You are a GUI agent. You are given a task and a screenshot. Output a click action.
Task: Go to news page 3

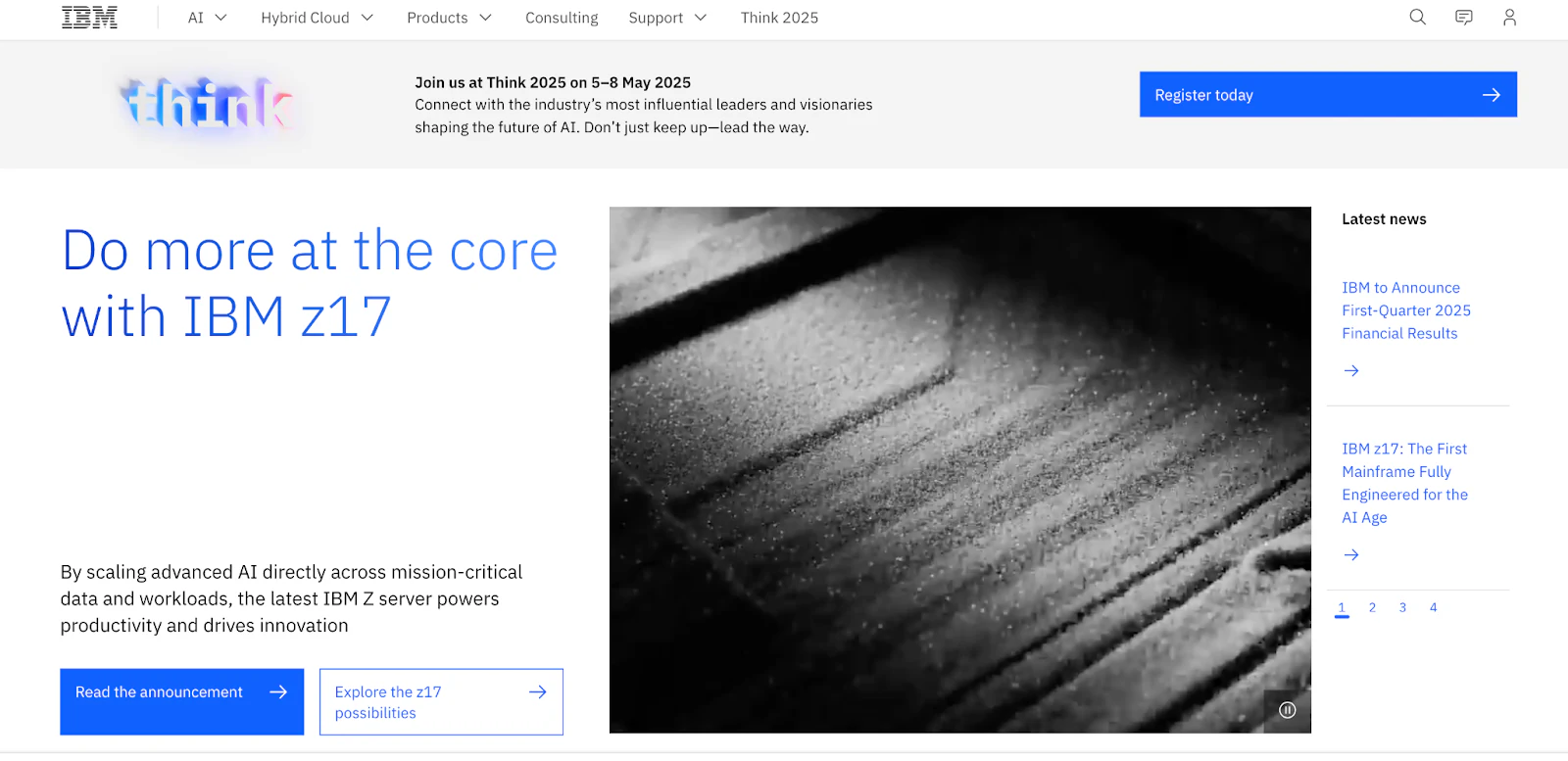1402,608
